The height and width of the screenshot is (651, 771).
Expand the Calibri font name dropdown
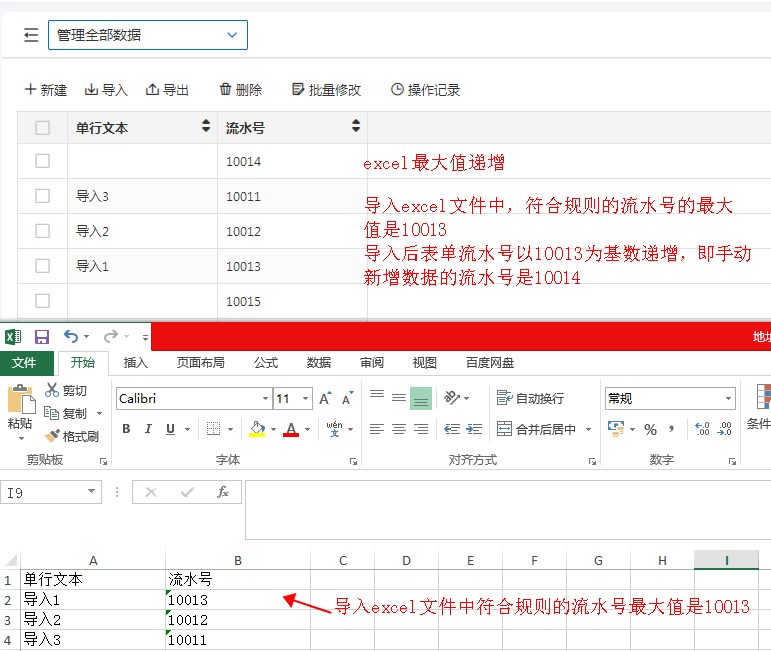[x=264, y=399]
